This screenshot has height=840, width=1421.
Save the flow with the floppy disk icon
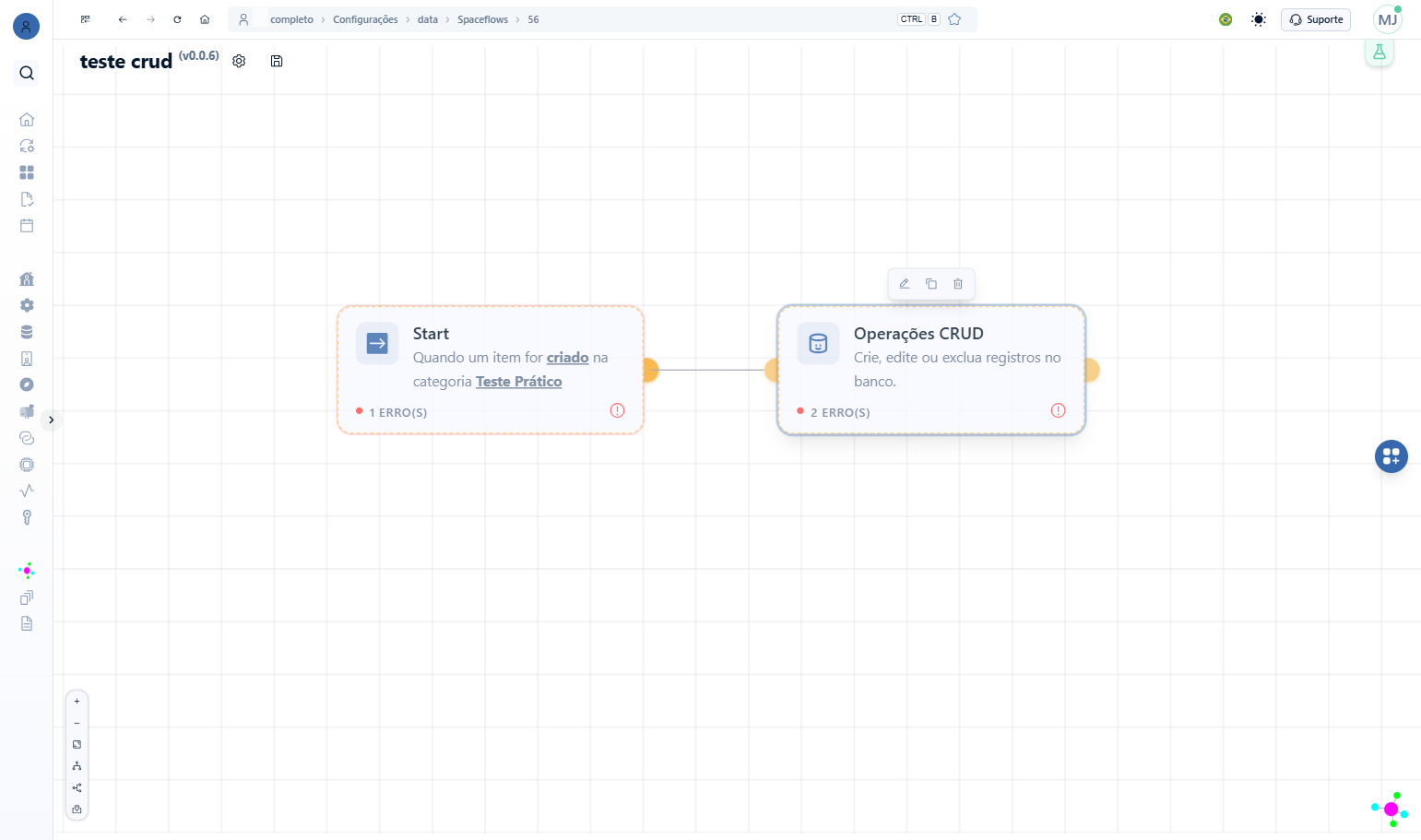point(277,61)
